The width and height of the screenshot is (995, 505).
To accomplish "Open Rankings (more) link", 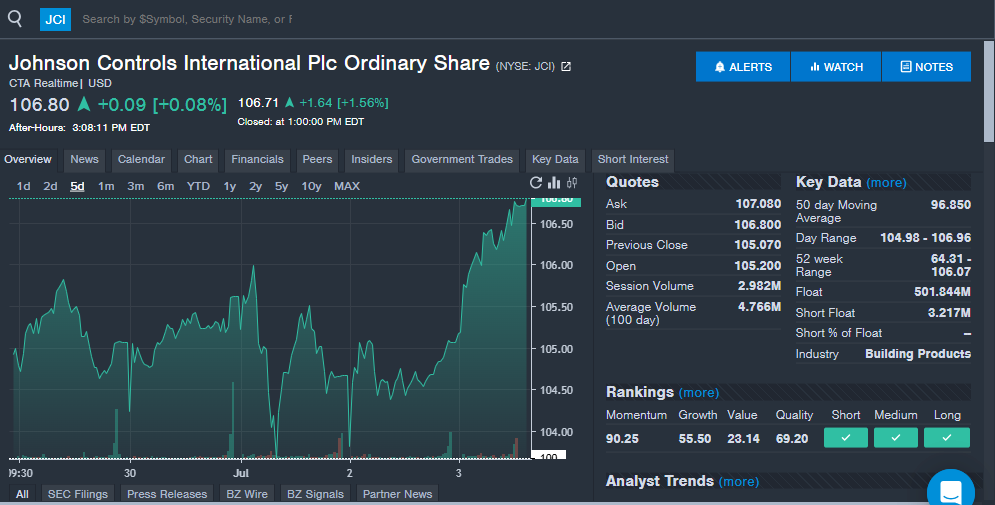I will pos(699,393).
